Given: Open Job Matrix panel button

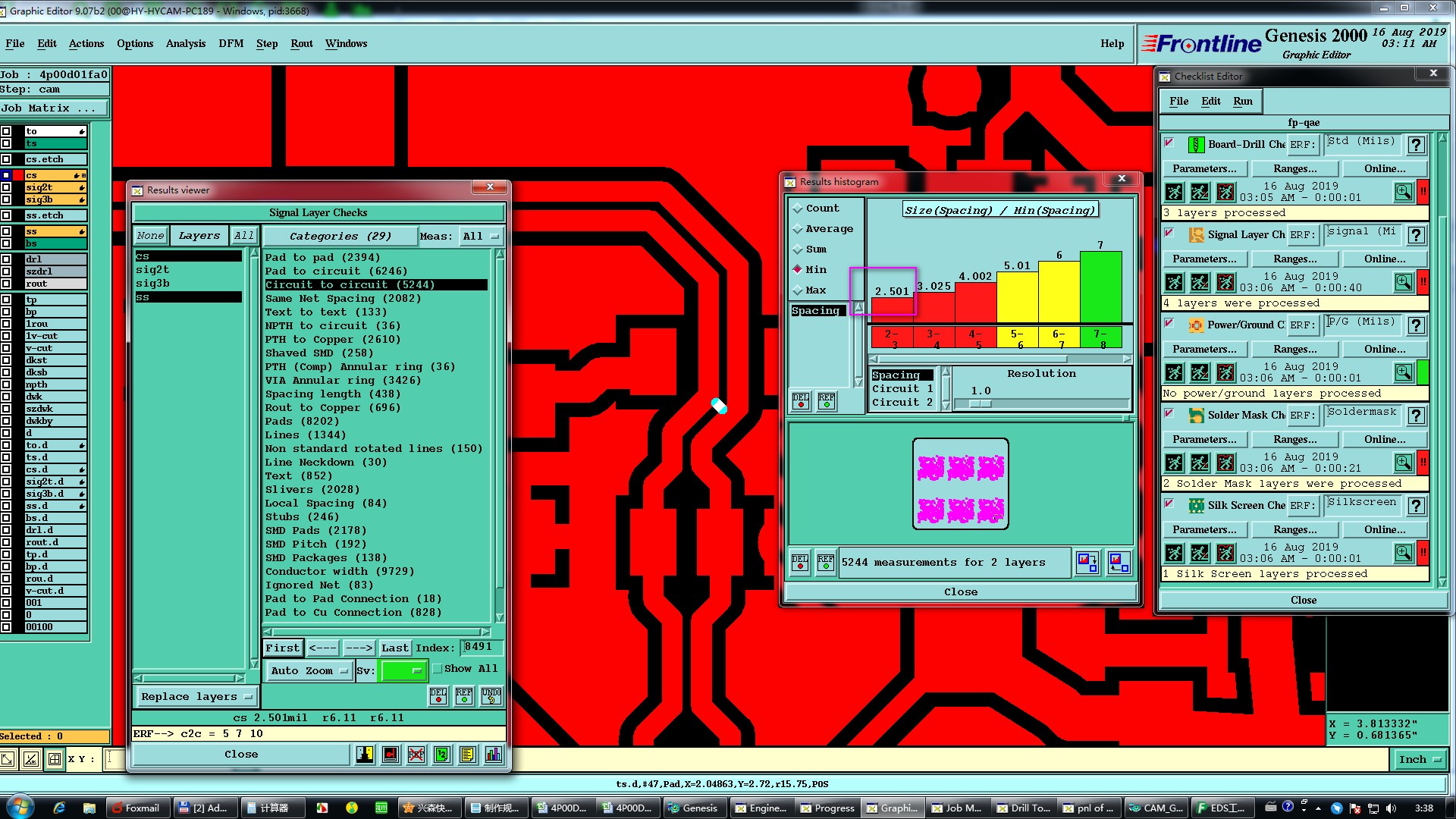Looking at the screenshot, I should coord(54,108).
